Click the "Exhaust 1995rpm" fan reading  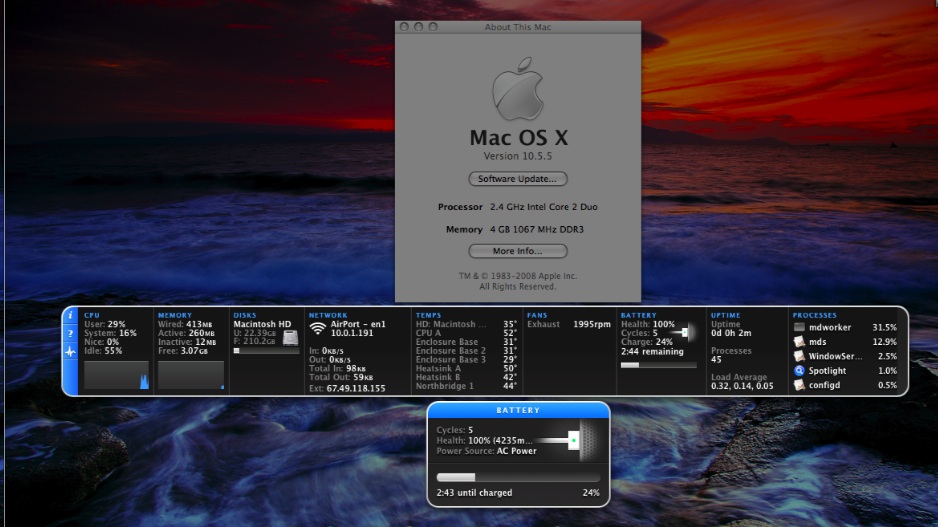[569, 324]
